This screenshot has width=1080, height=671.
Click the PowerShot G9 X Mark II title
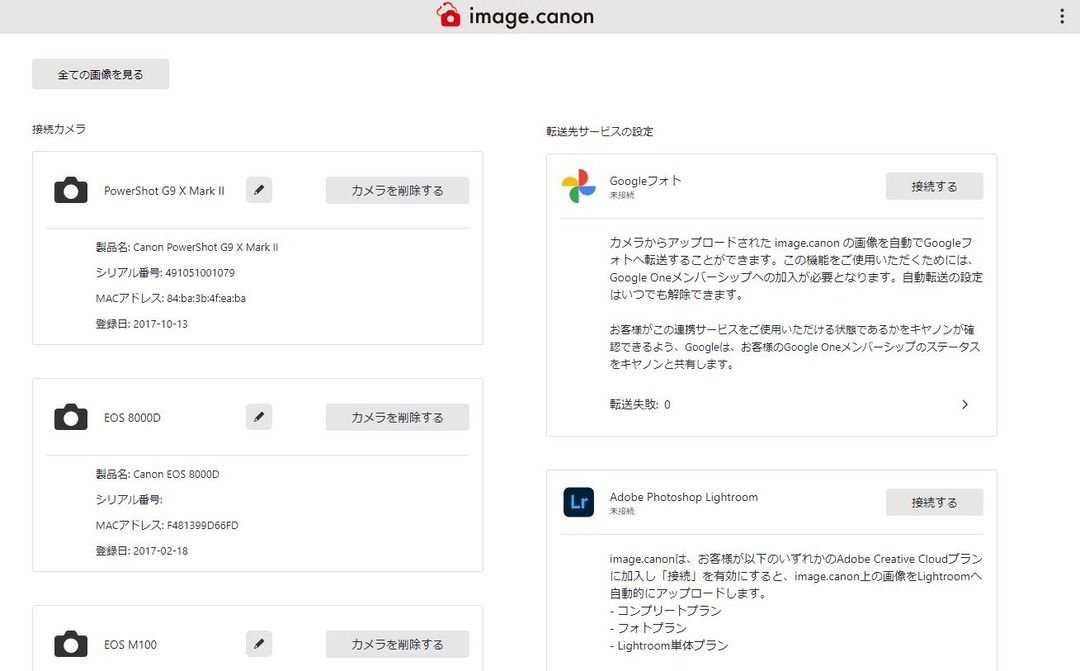tap(164, 191)
